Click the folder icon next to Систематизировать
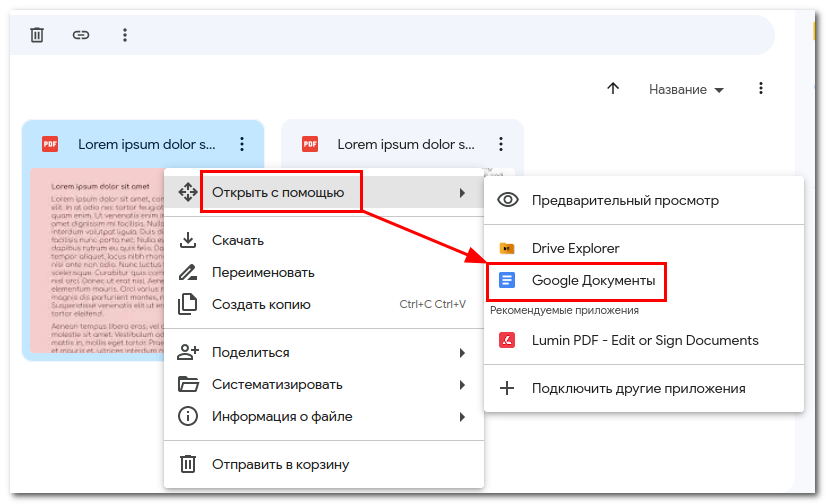Screen dimensions: 826x504 click(x=188, y=384)
